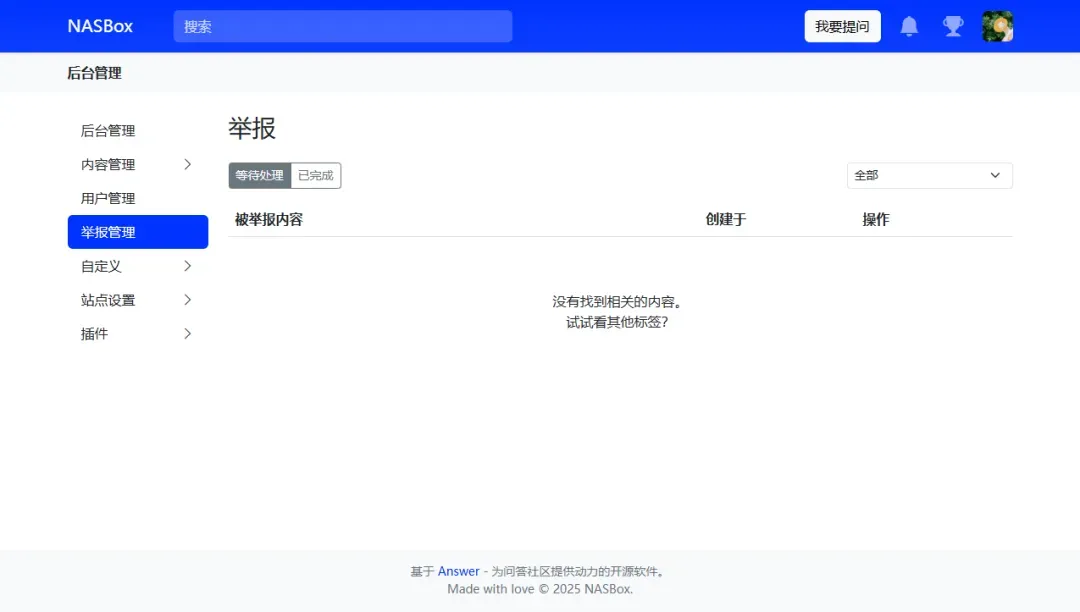Select the 等待处理 filter toggle
This screenshot has width=1080, height=612.
click(260, 176)
